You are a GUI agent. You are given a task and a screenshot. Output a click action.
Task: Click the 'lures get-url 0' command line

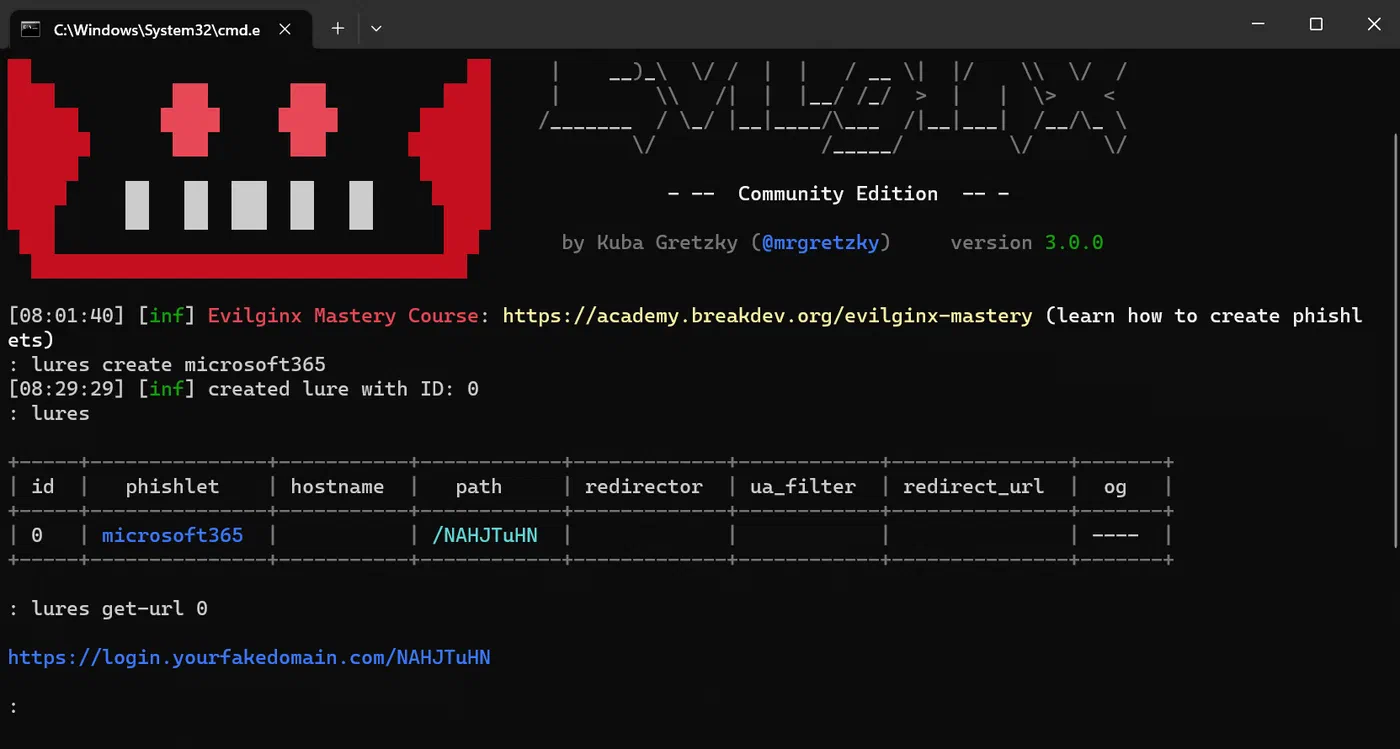coord(120,609)
